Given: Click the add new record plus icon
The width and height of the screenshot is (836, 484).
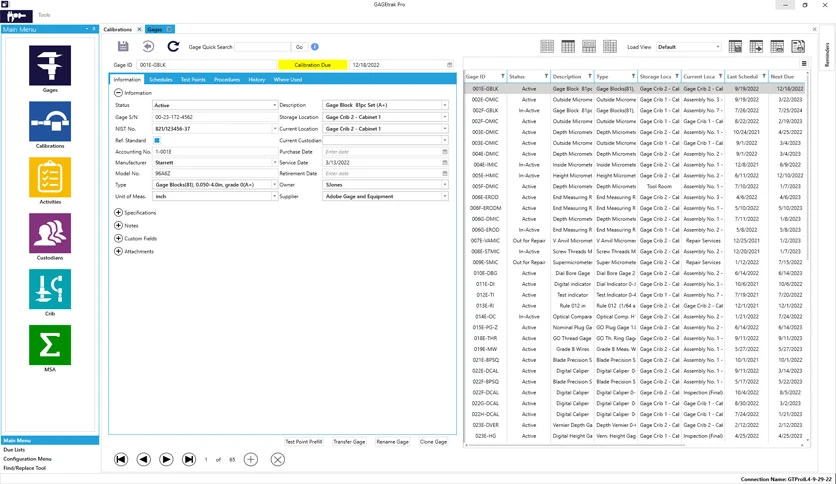Looking at the screenshot, I should 251,459.
